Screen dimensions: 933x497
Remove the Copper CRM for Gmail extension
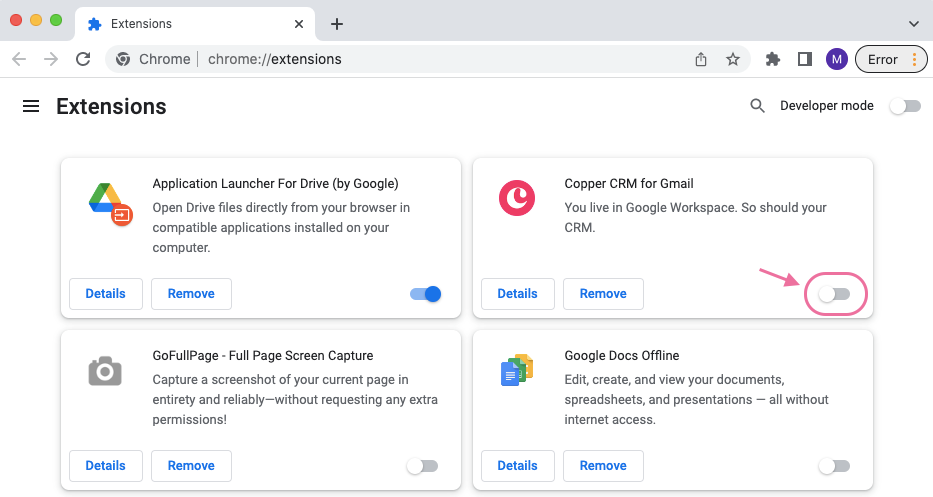(x=603, y=293)
